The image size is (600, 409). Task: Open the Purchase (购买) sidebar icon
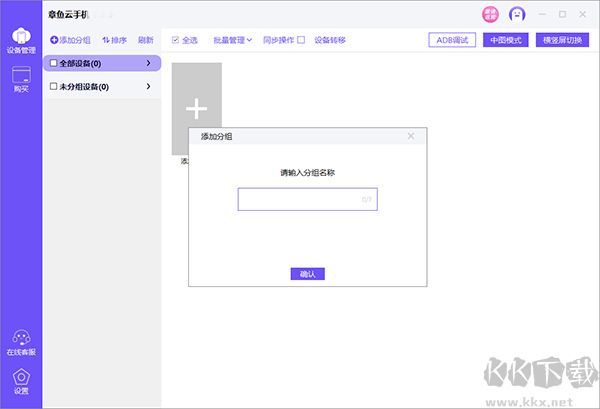pos(21,79)
